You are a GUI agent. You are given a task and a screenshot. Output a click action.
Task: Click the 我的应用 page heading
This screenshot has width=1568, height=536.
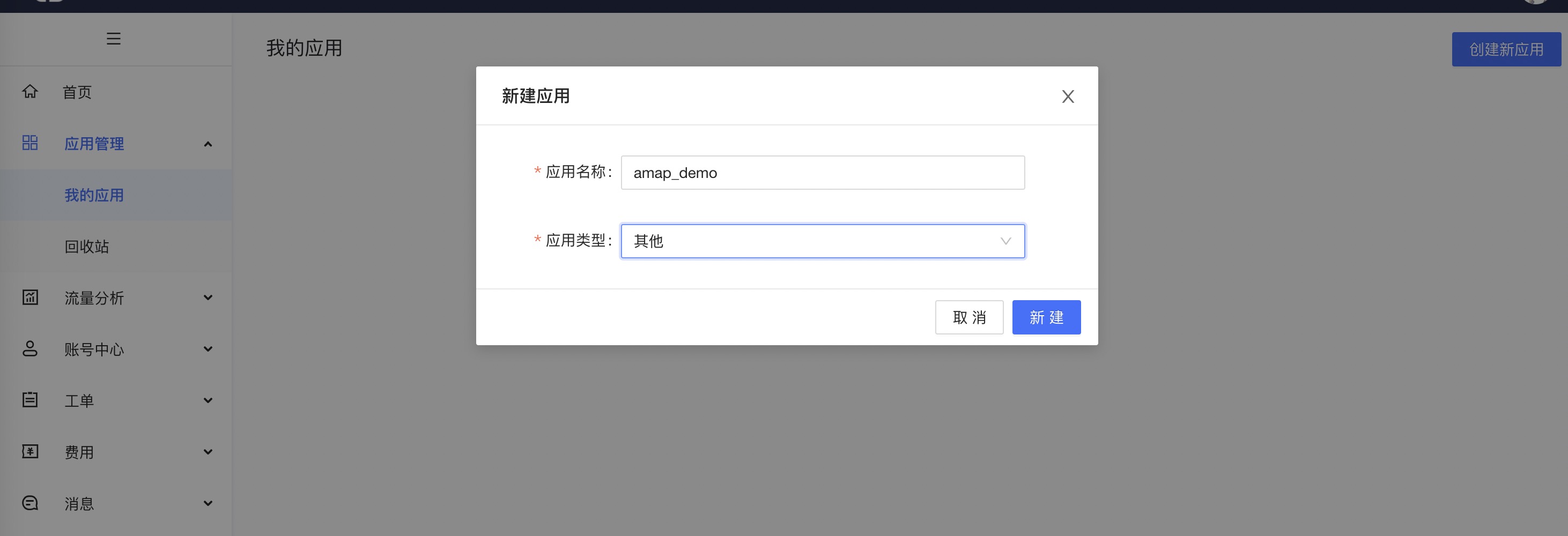click(304, 48)
